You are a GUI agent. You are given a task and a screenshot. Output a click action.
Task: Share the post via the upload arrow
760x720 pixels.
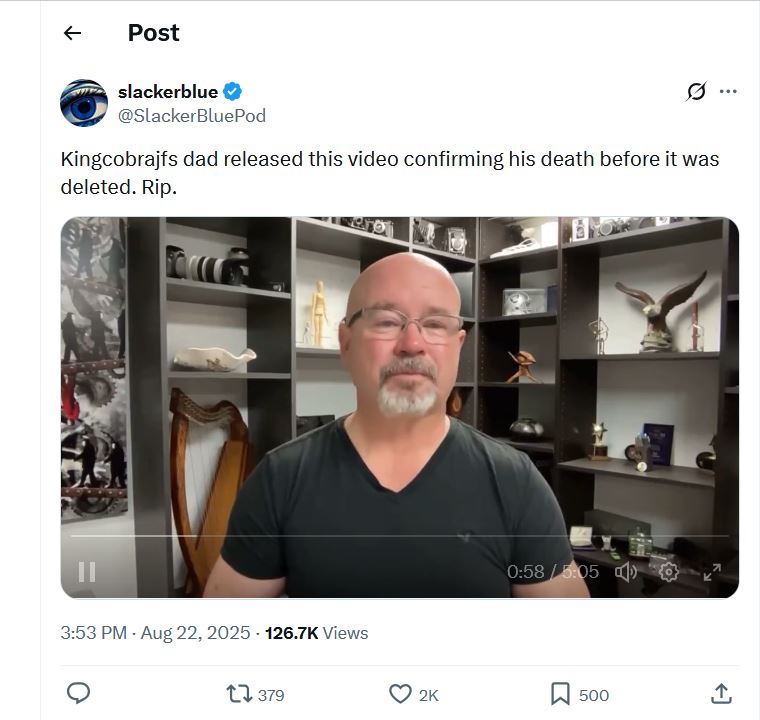[x=721, y=693]
